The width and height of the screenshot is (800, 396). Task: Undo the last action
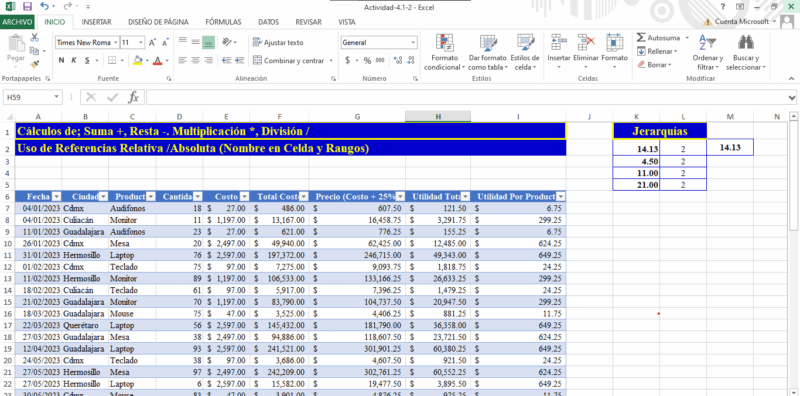click(x=44, y=7)
